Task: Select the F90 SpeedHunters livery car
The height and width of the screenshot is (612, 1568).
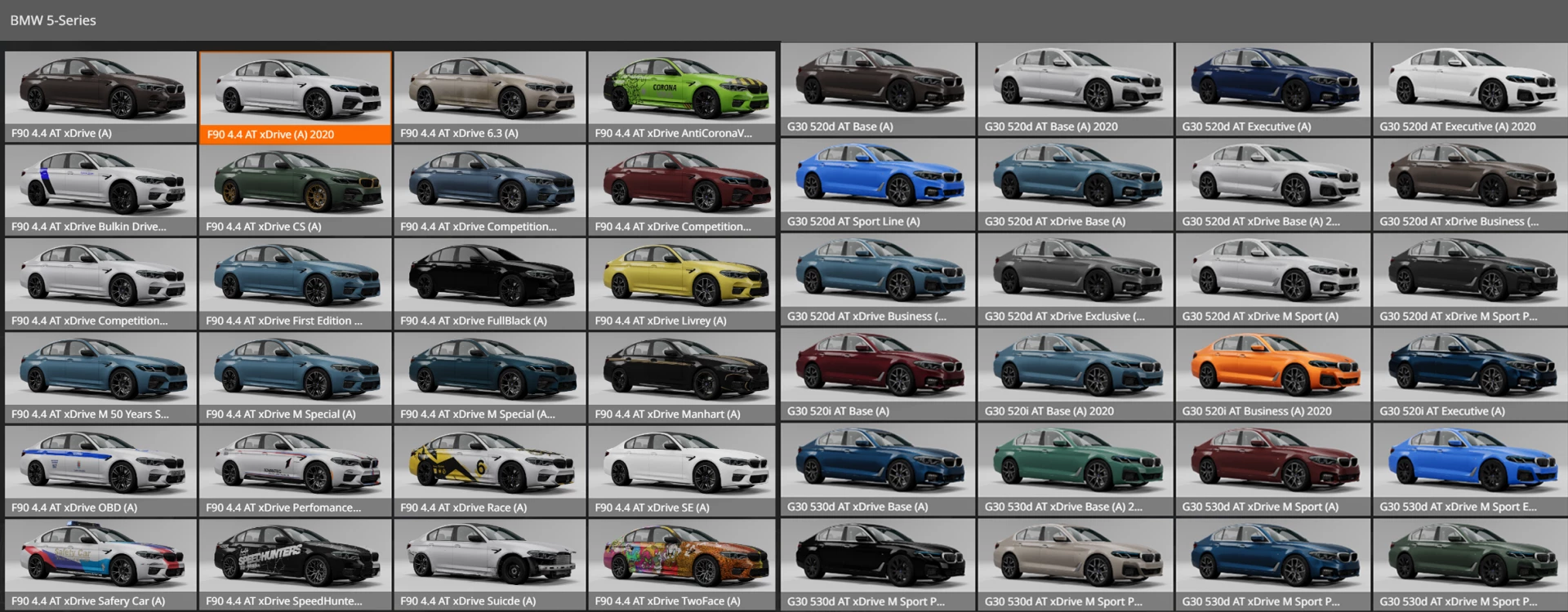Action: tap(295, 565)
